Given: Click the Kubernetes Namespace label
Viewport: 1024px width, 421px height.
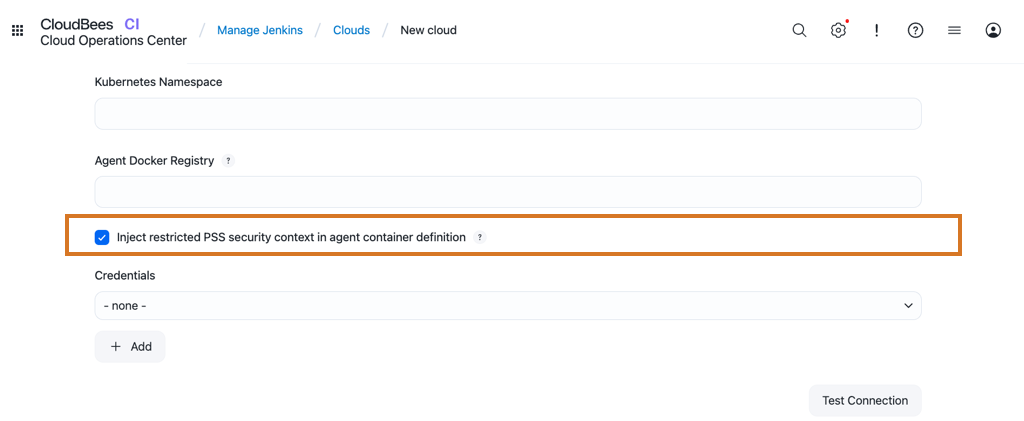Looking at the screenshot, I should 159,82.
